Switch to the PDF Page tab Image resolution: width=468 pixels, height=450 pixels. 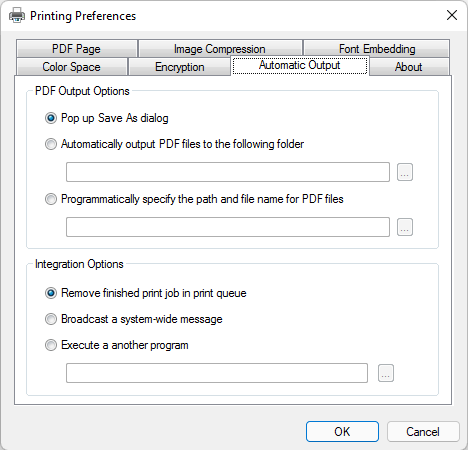pos(77,49)
